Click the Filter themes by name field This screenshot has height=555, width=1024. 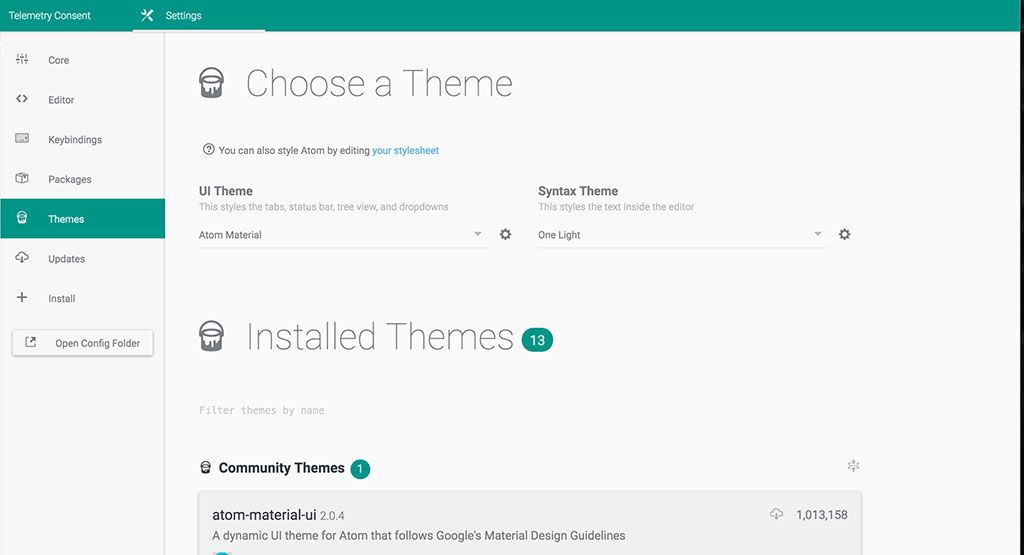530,410
